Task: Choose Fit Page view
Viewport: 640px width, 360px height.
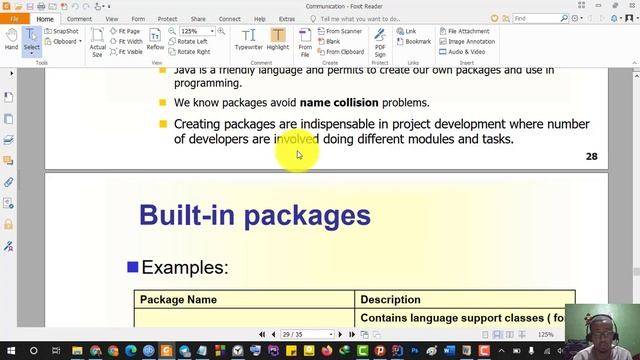Action: click(125, 31)
